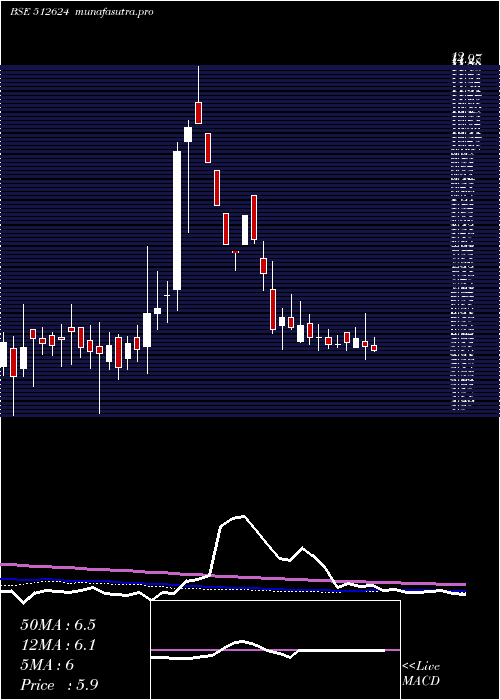
Task: Click the MACD inset chart panel
Action: click(x=275, y=650)
